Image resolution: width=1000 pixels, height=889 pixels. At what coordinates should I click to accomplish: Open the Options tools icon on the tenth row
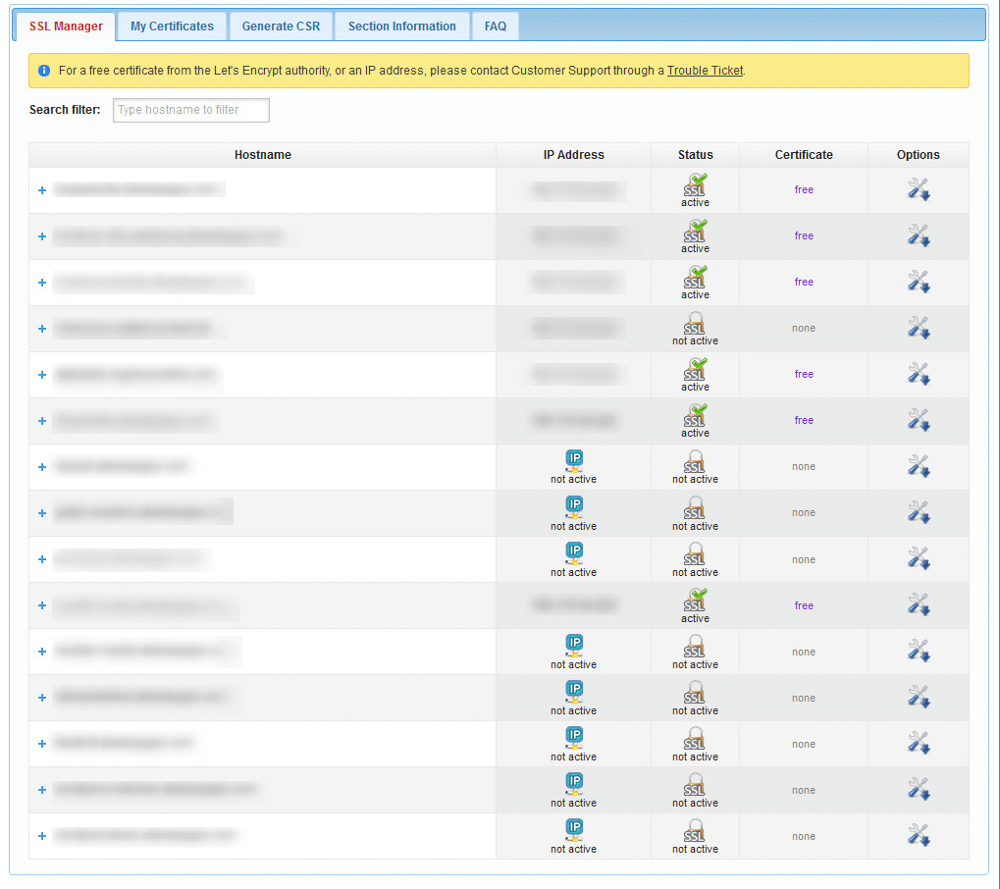918,605
